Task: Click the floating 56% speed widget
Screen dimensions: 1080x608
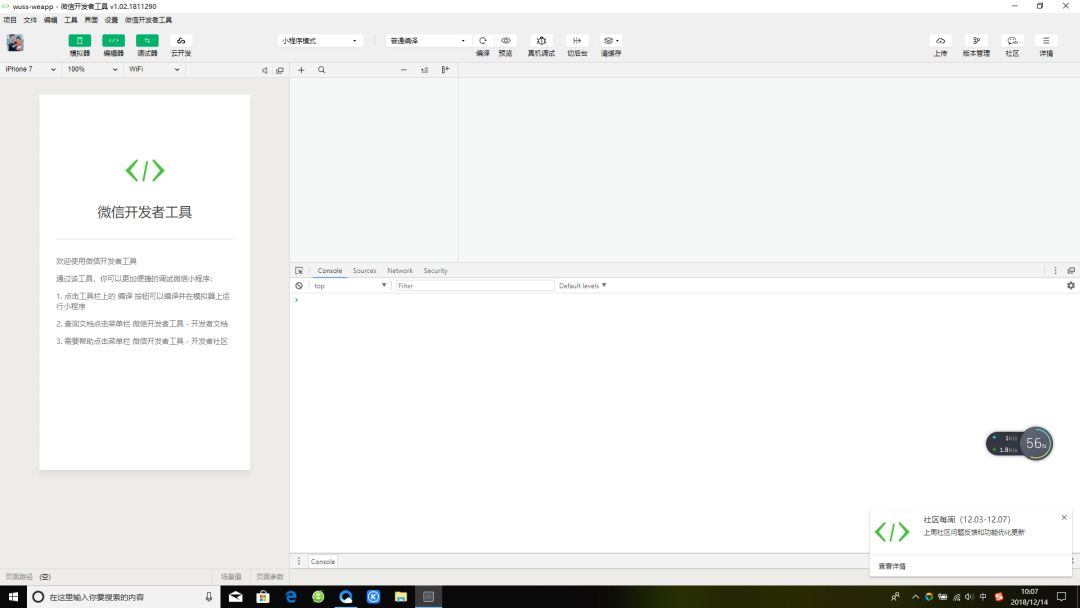Action: (1019, 443)
